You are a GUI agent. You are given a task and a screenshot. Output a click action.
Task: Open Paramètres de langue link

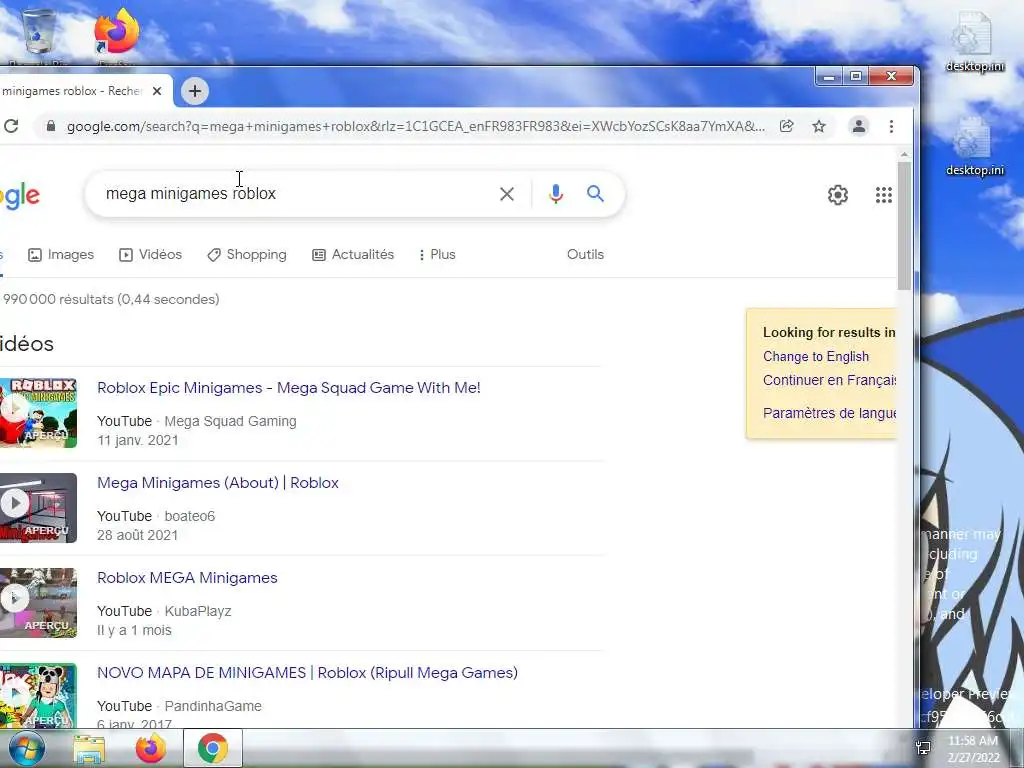829,413
